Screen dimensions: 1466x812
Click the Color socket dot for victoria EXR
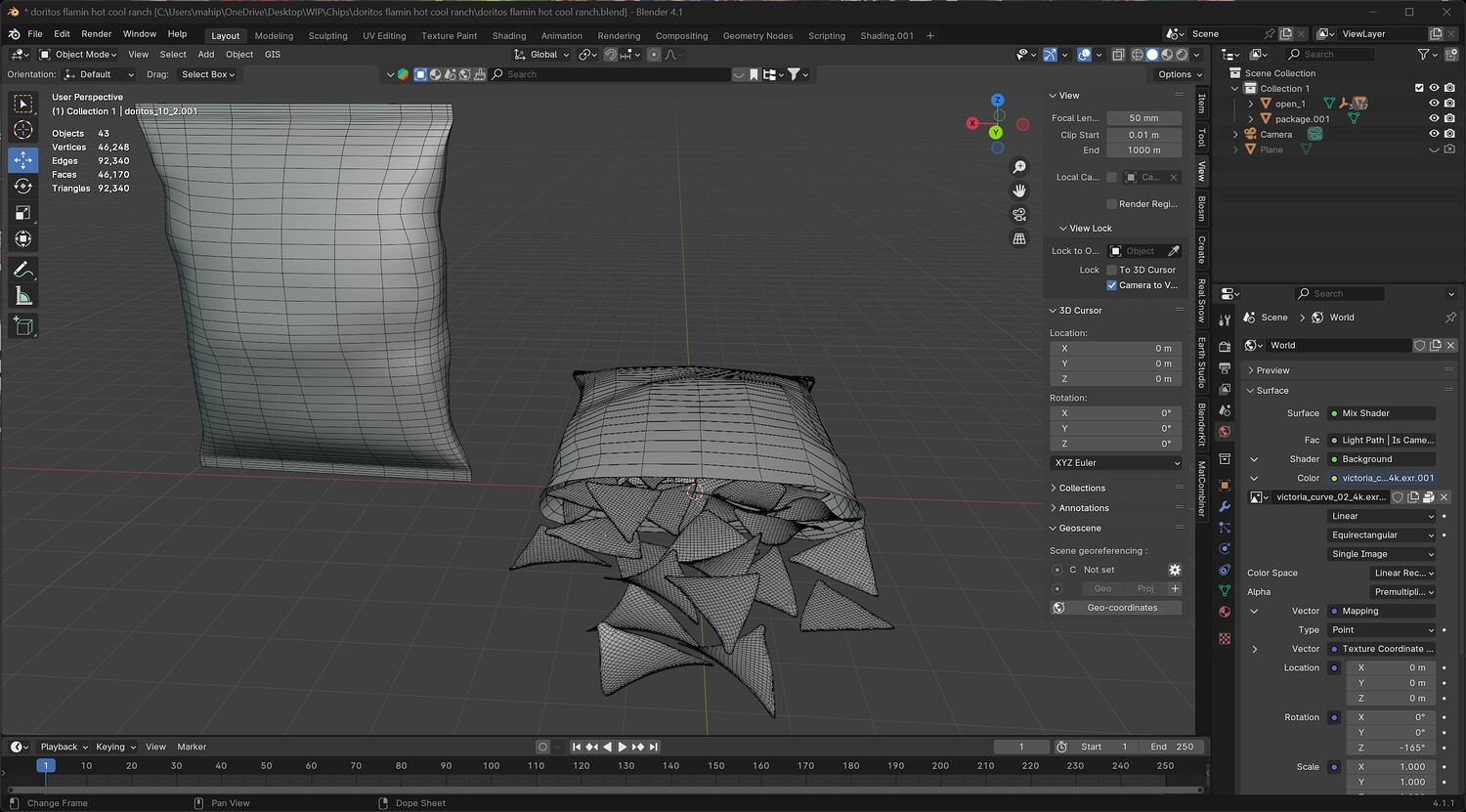coord(1334,478)
